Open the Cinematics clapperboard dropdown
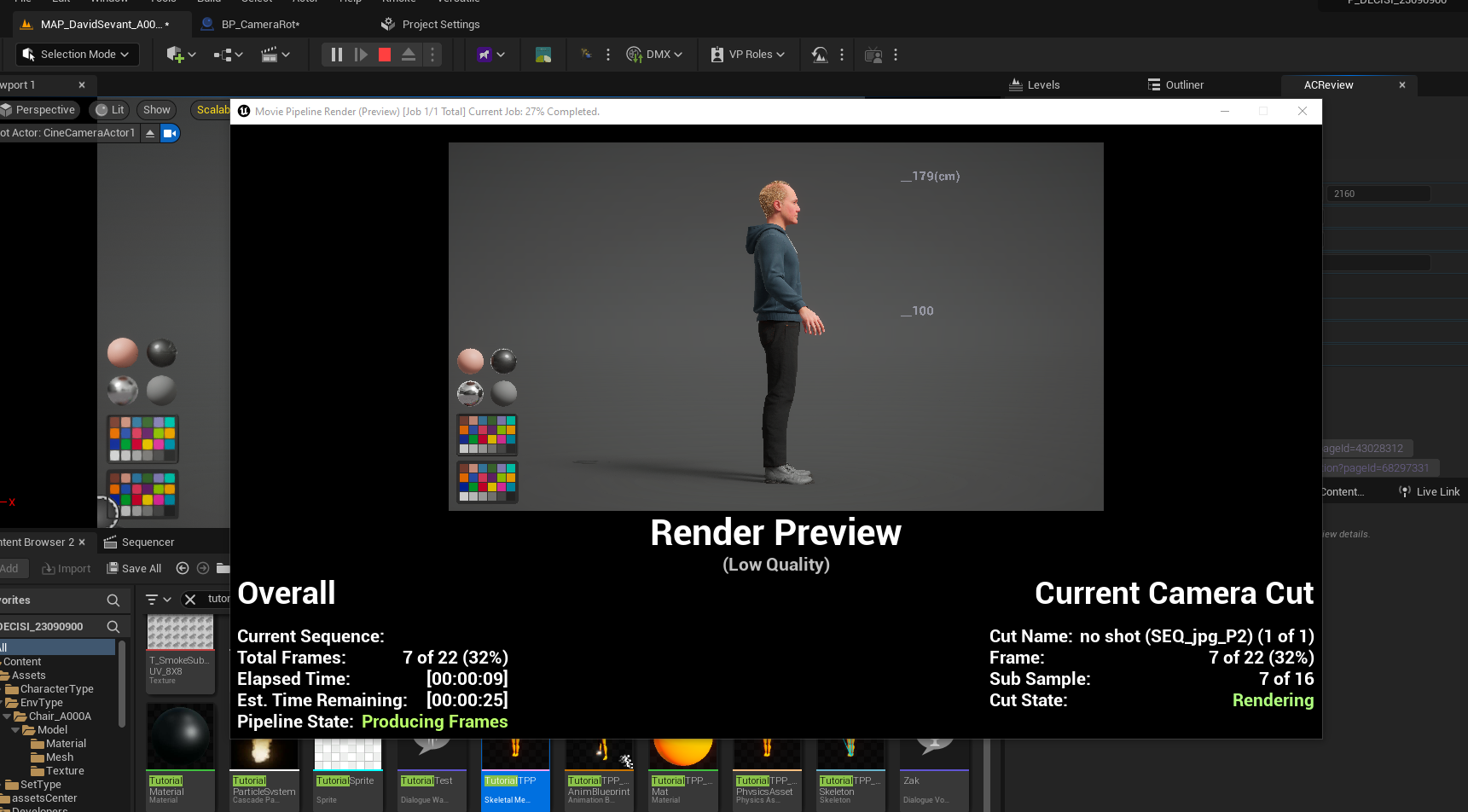The height and width of the screenshot is (812, 1468). coord(276,55)
